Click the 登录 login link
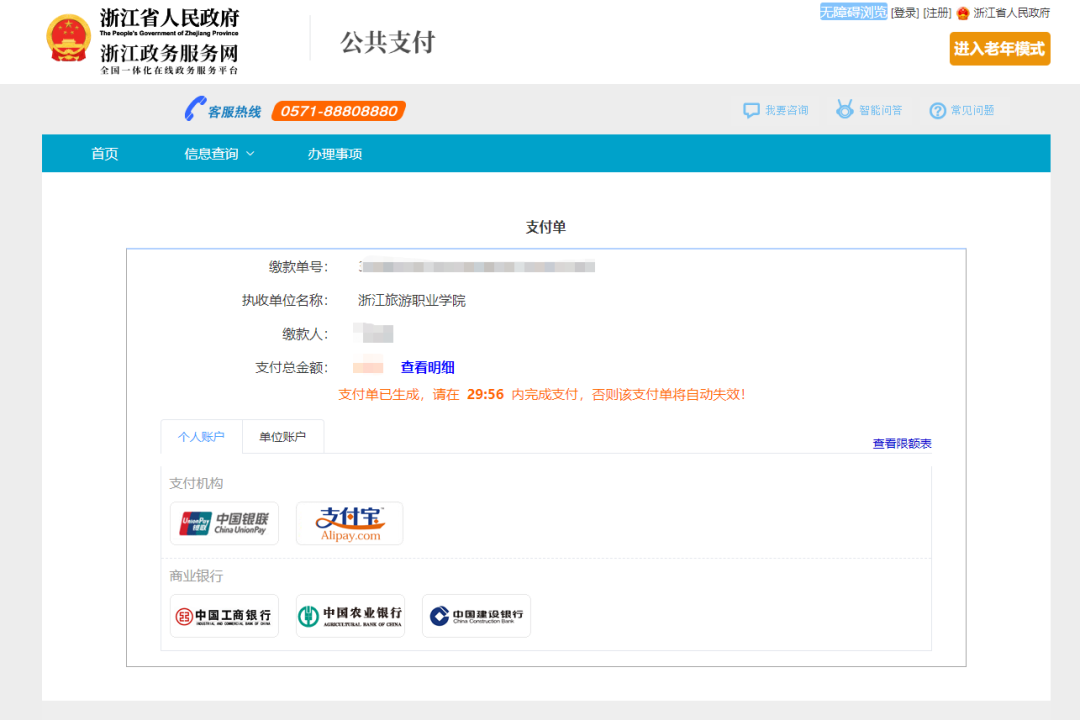This screenshot has height=720, width=1080. point(904,13)
